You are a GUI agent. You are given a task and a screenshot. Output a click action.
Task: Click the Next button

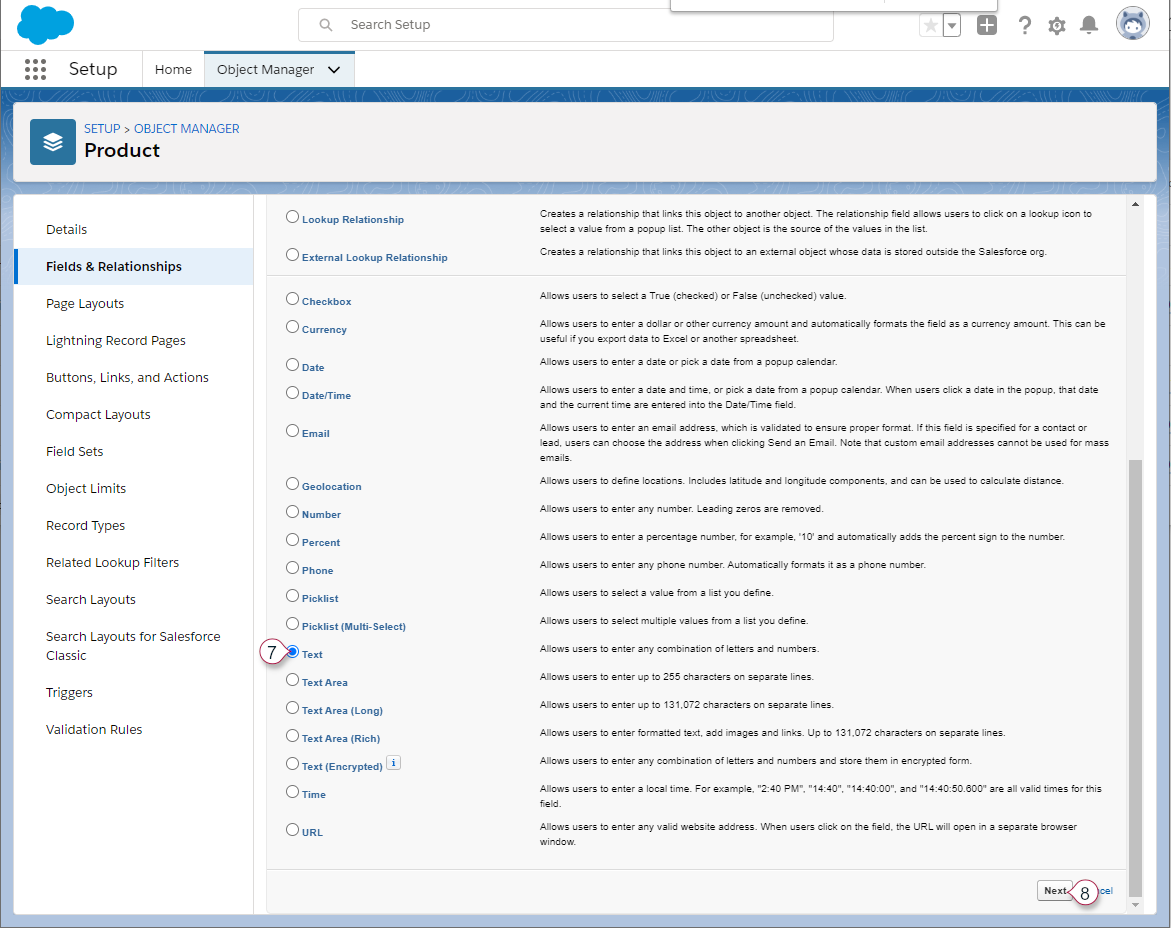(1054, 890)
